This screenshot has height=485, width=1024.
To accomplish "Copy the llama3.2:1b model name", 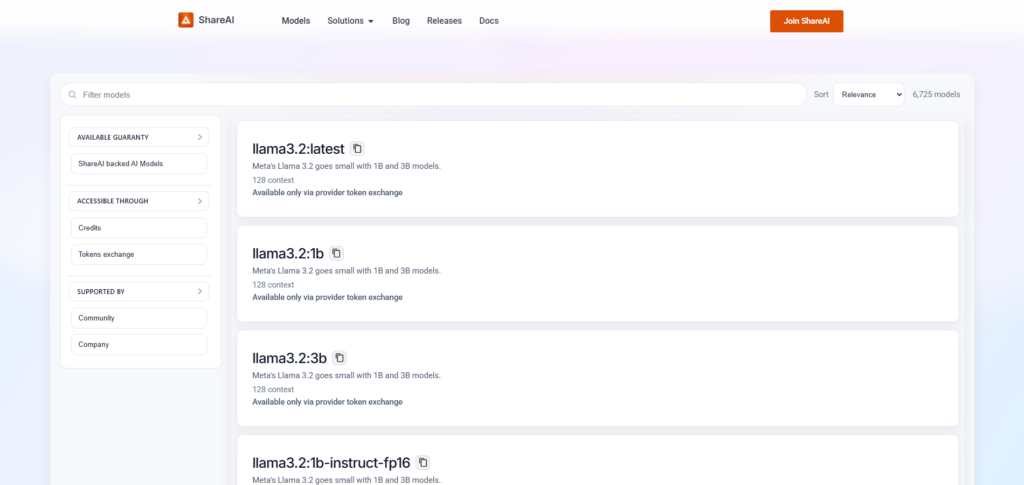I will (337, 253).
